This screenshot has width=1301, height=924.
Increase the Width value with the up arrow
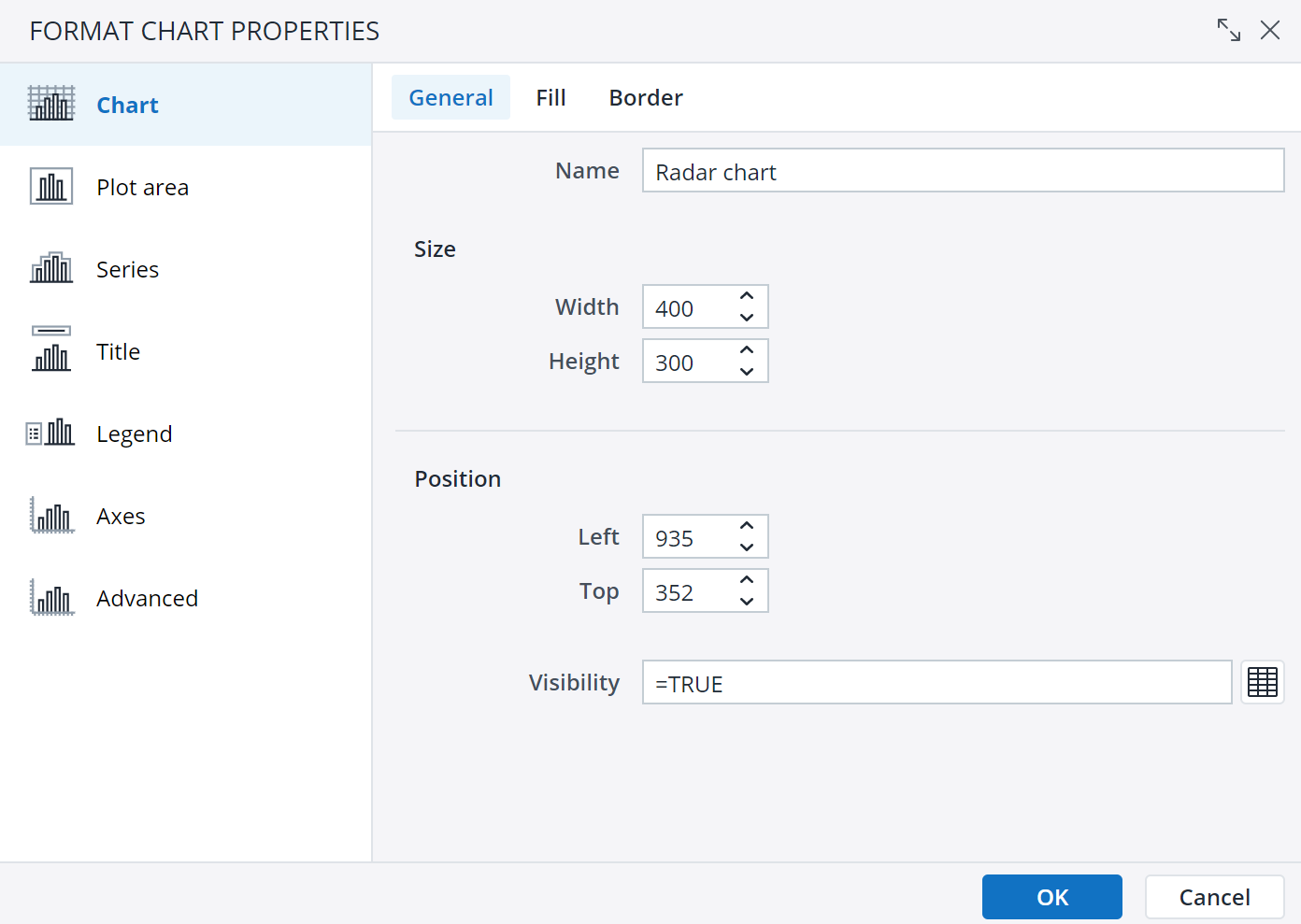pyautogui.click(x=746, y=295)
